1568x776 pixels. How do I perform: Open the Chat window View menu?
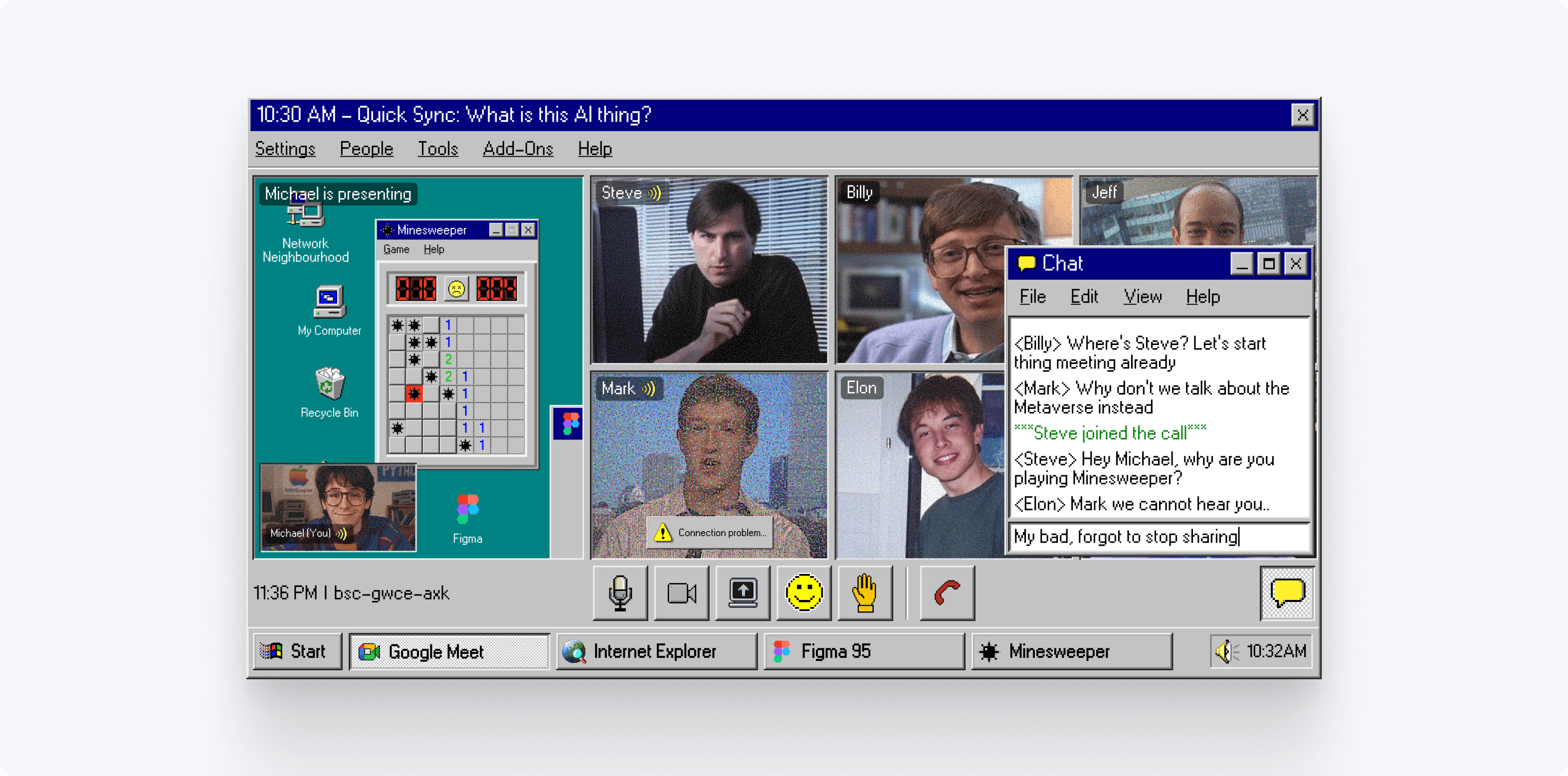pos(1143,296)
